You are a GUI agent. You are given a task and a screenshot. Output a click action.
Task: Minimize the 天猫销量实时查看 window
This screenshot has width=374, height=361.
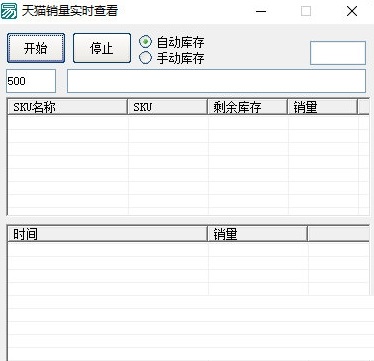261,12
